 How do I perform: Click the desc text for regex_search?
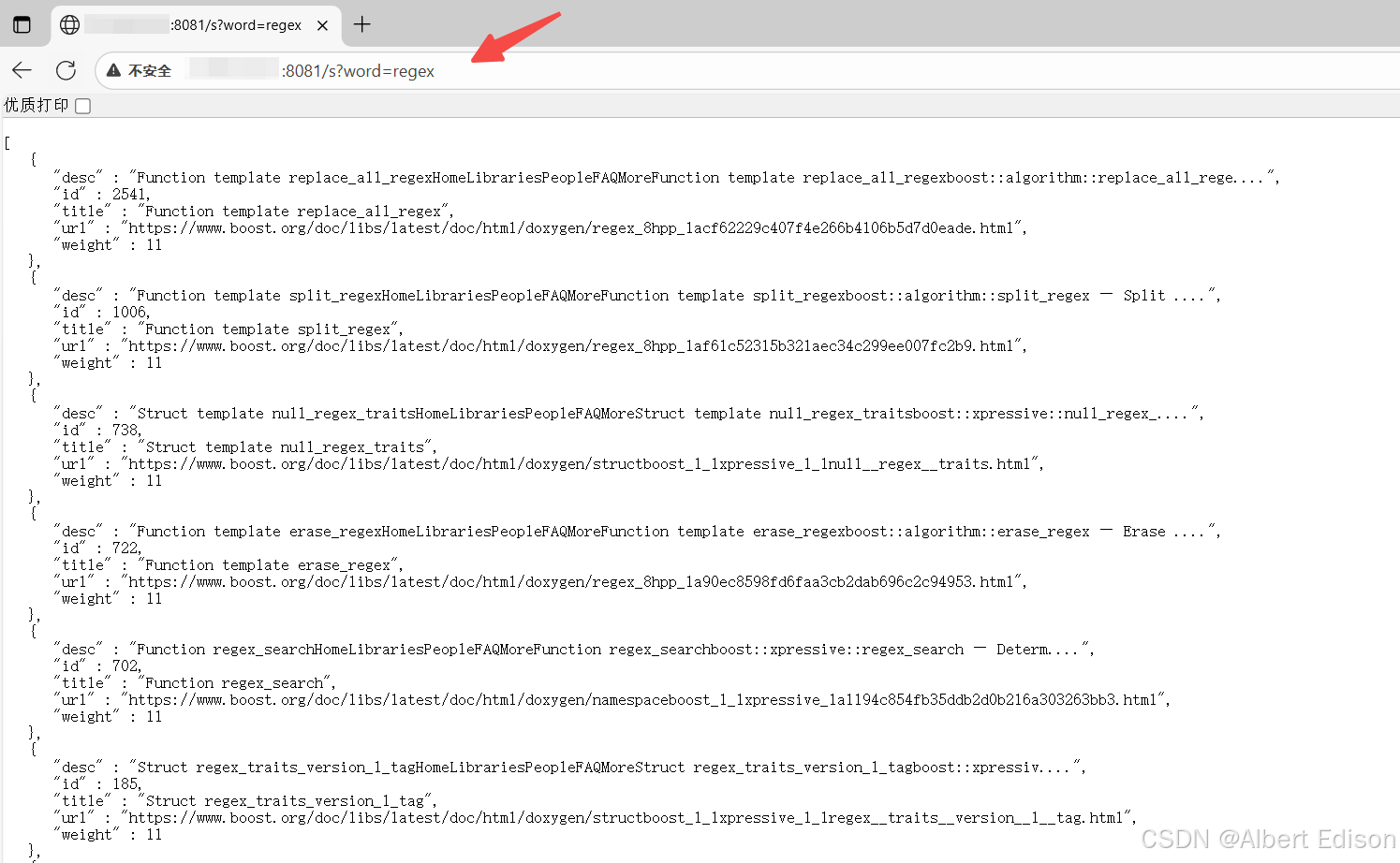point(610,650)
